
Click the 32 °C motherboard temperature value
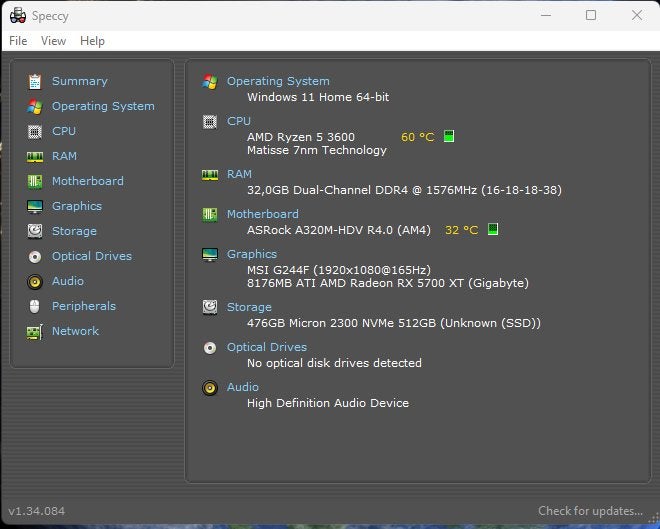[461, 230]
